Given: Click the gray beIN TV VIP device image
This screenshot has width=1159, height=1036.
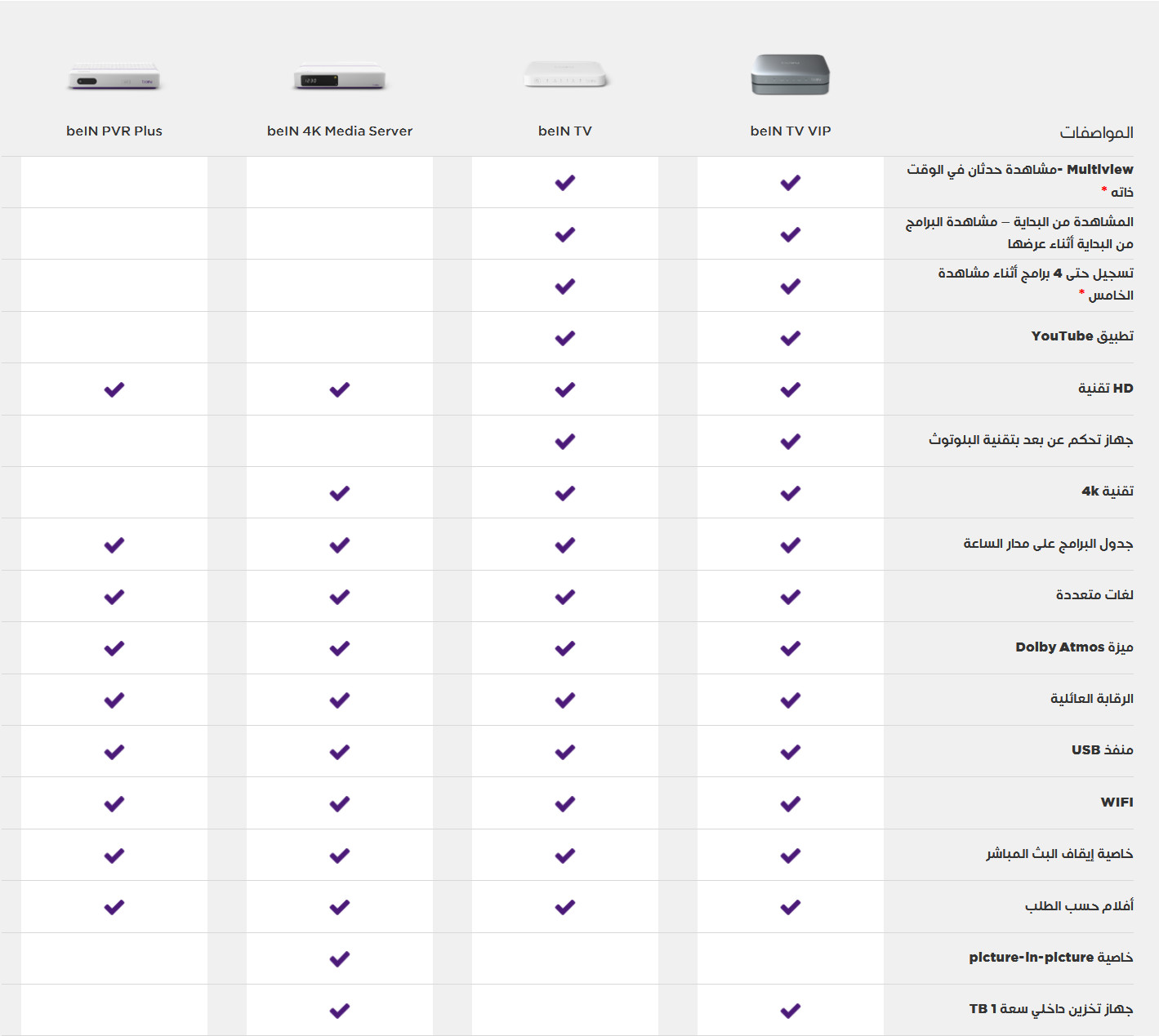Looking at the screenshot, I should [790, 74].
